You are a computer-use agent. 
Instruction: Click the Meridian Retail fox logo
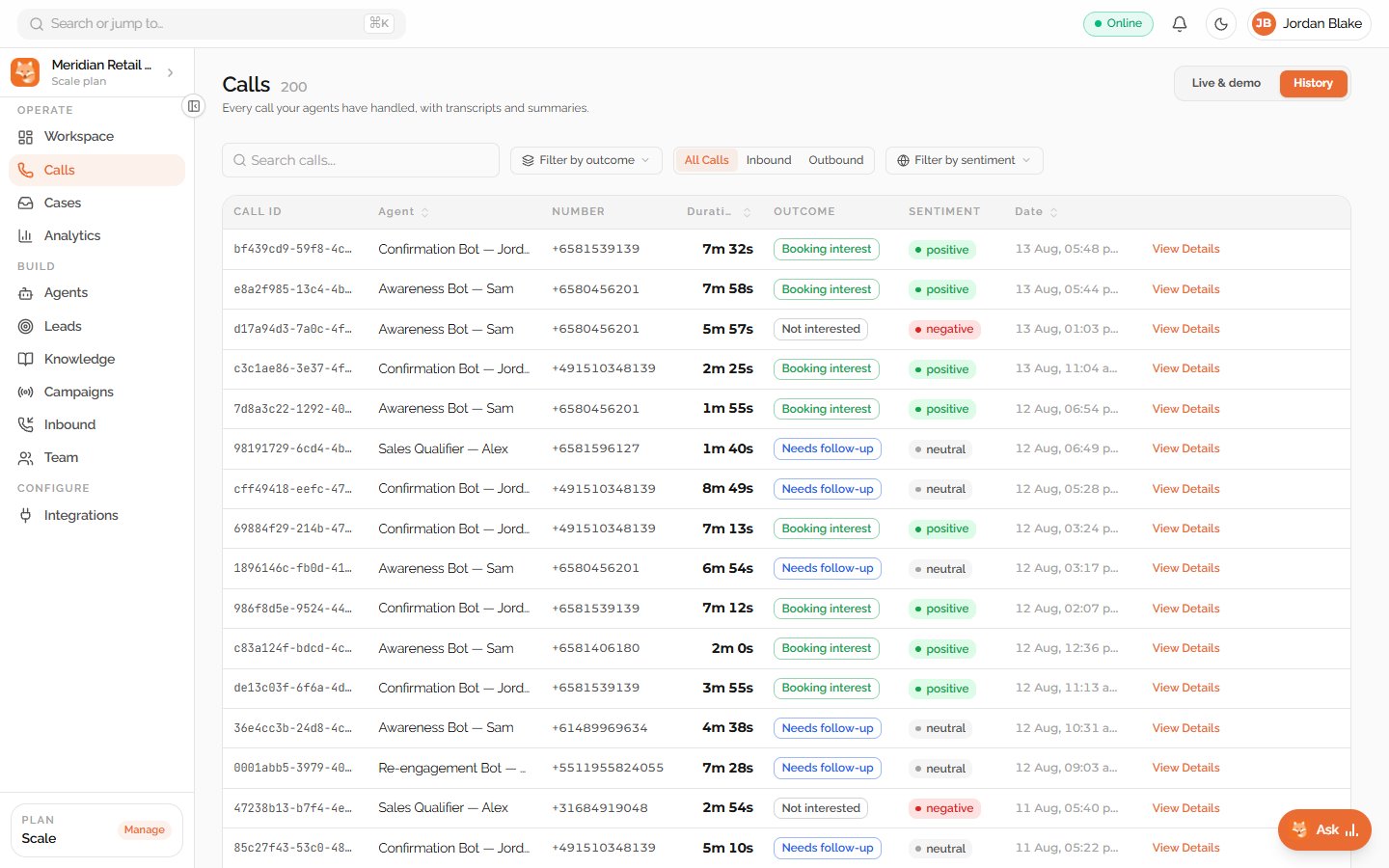[x=25, y=72]
